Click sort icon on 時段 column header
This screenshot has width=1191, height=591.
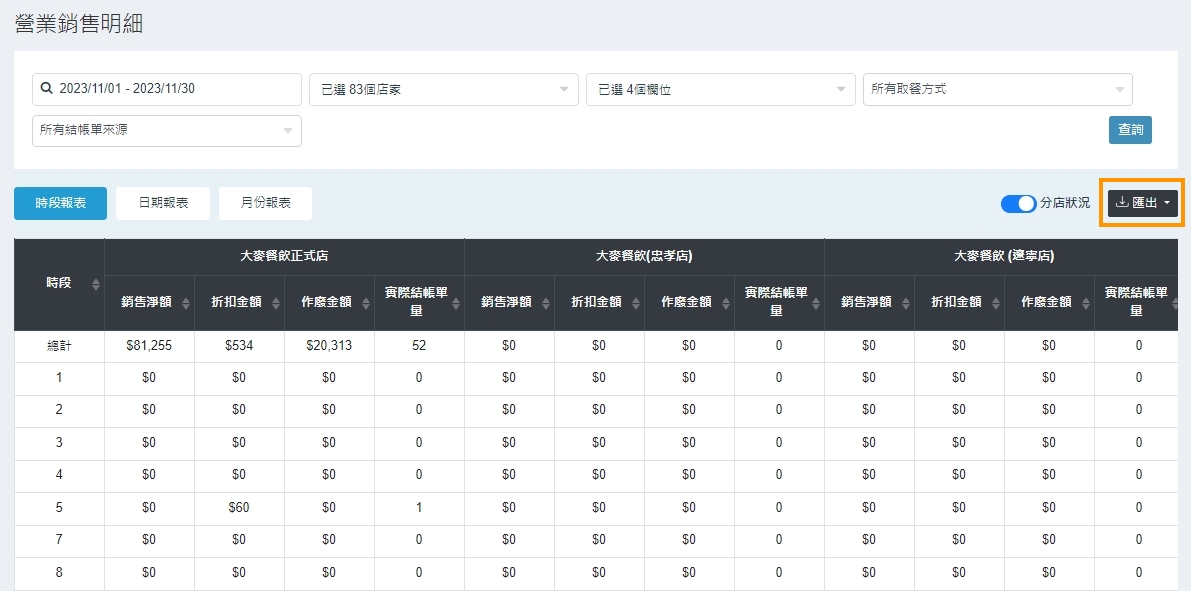point(96,284)
